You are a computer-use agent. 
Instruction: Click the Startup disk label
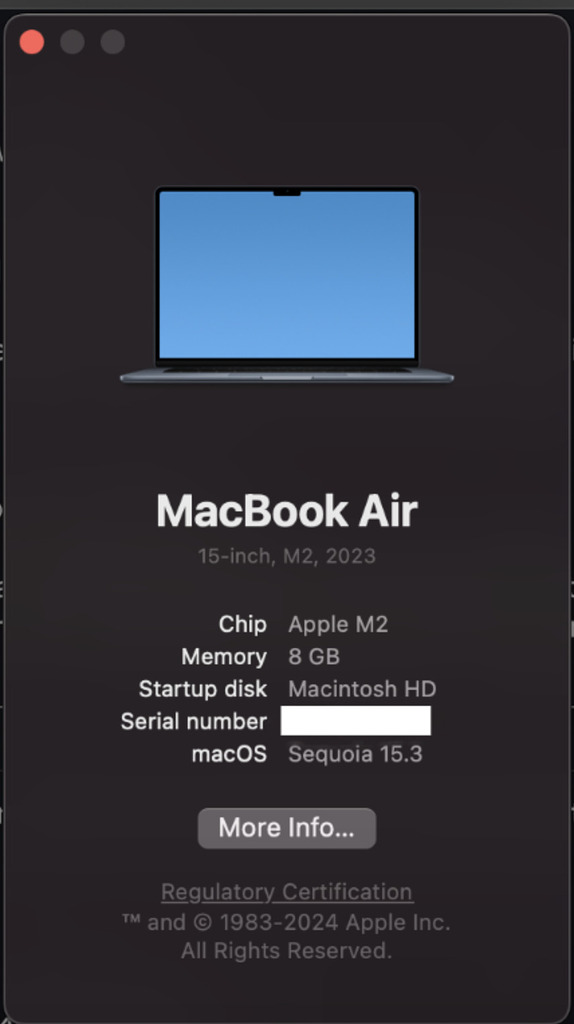[x=203, y=689]
